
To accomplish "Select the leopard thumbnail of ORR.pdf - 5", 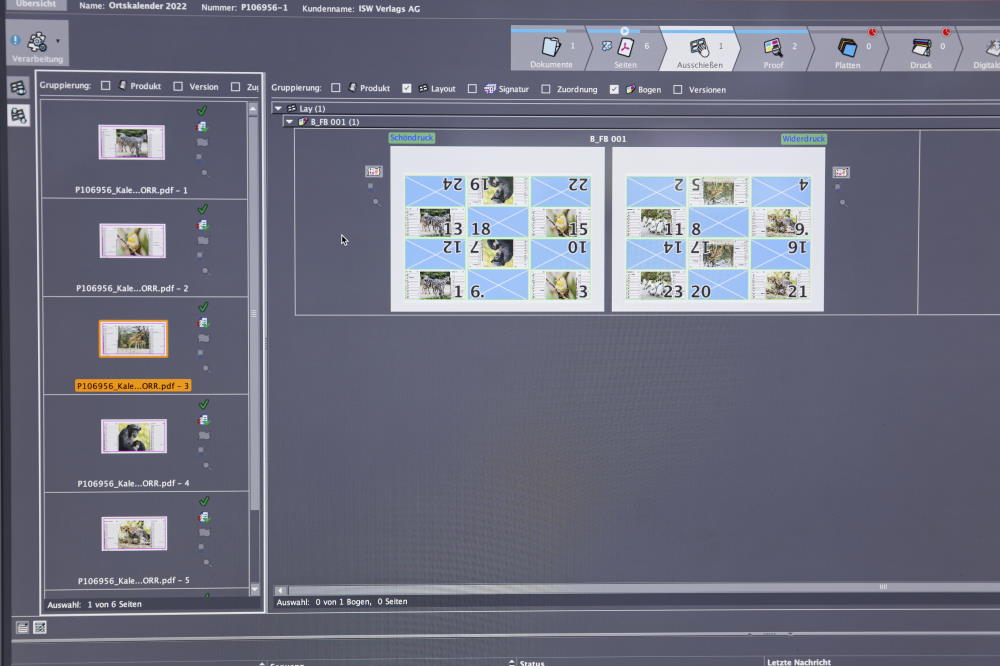I will coord(134,533).
